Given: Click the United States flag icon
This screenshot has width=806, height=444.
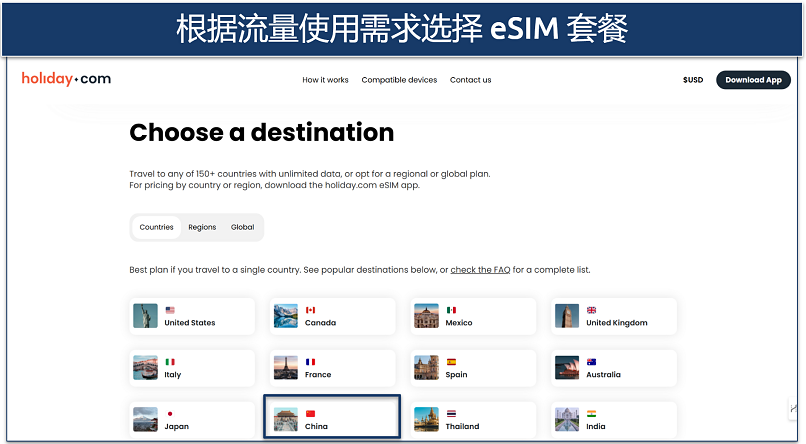Looking at the screenshot, I should tap(170, 310).
